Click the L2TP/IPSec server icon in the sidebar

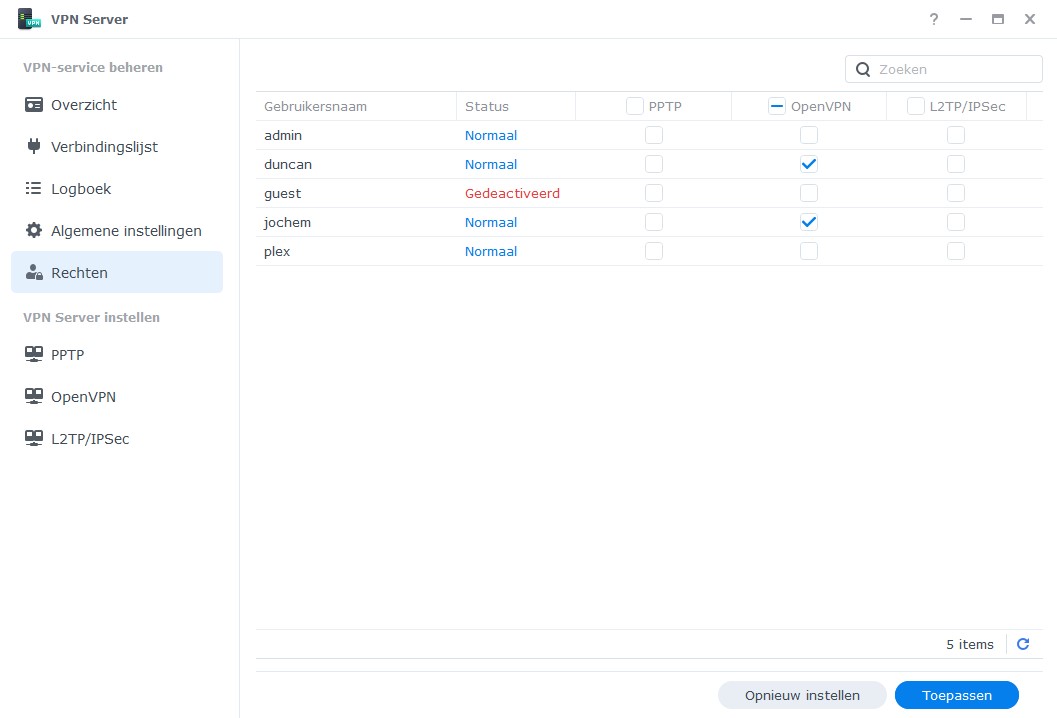34,438
